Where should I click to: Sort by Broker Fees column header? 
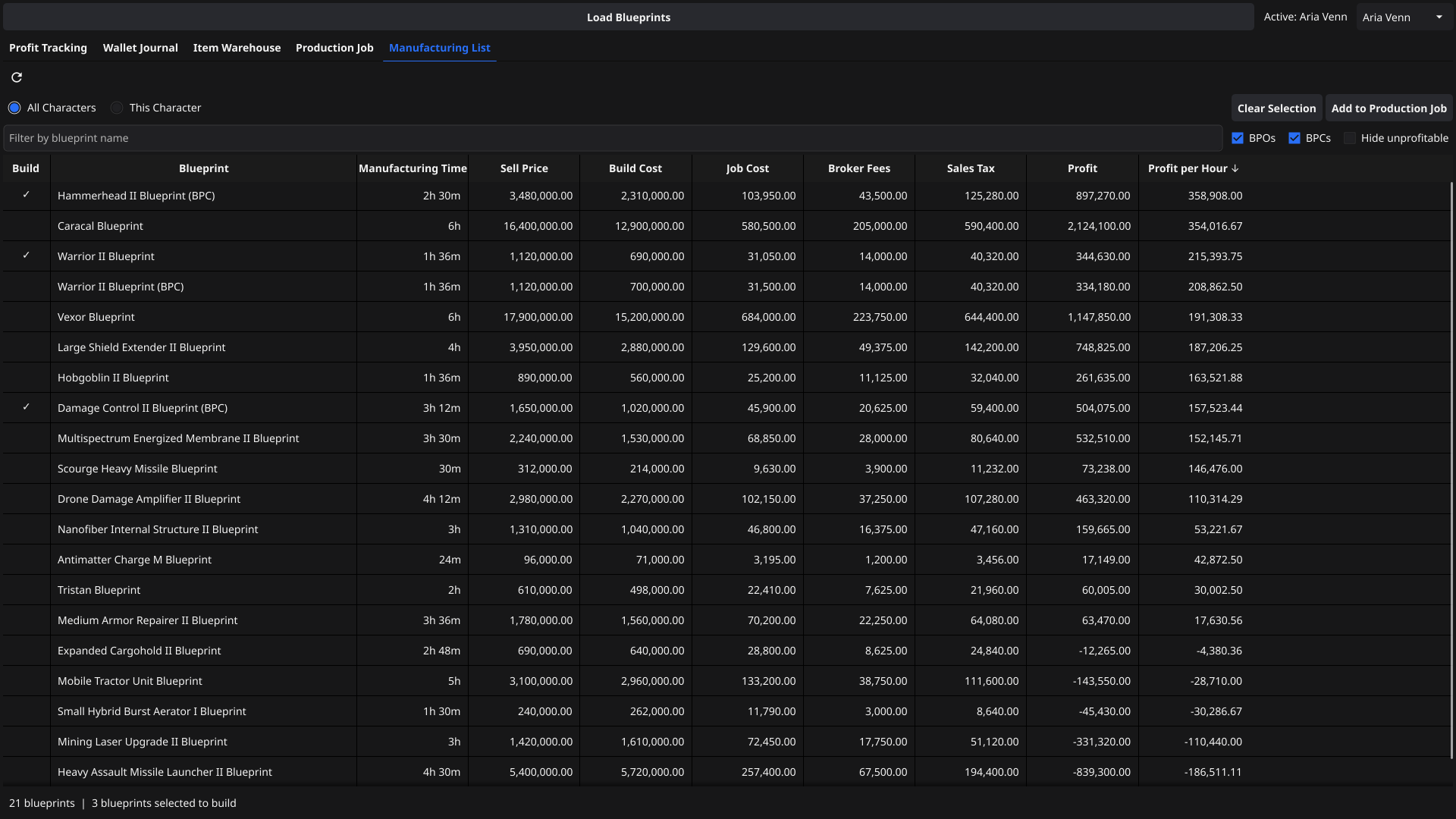pyautogui.click(x=858, y=168)
